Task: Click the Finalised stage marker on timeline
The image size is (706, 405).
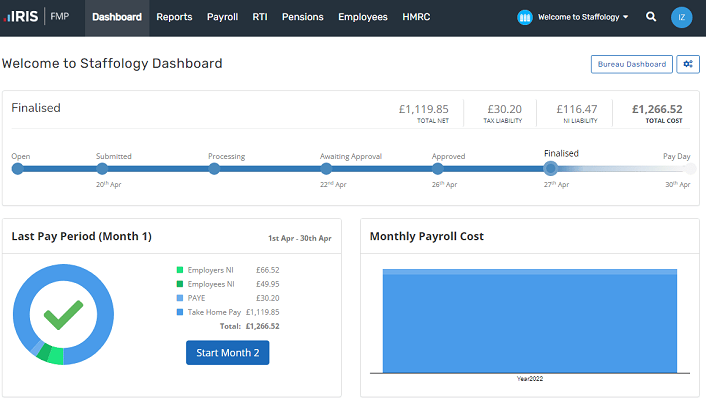Action: click(x=550, y=168)
